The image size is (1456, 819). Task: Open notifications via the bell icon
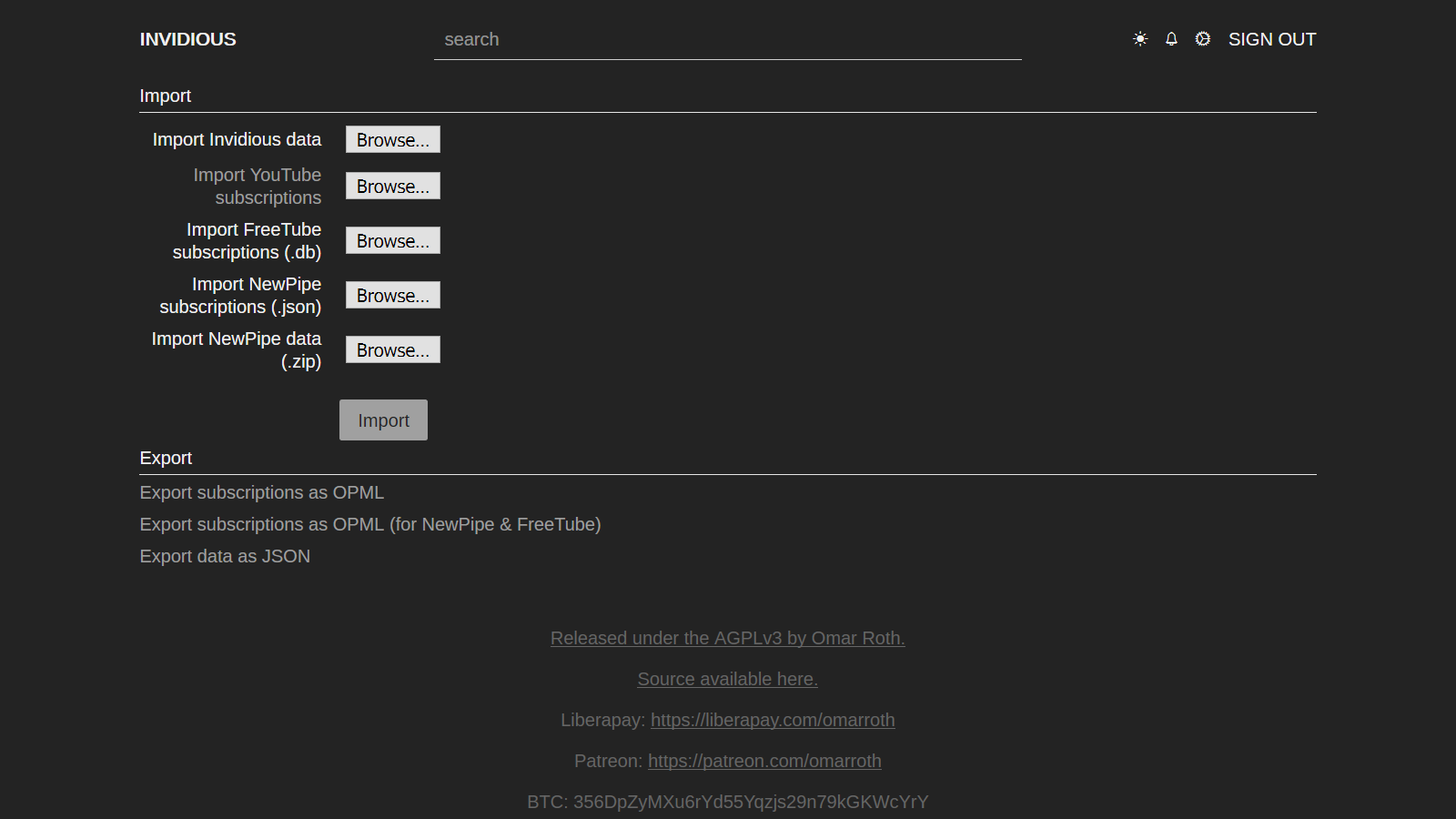[x=1171, y=39]
